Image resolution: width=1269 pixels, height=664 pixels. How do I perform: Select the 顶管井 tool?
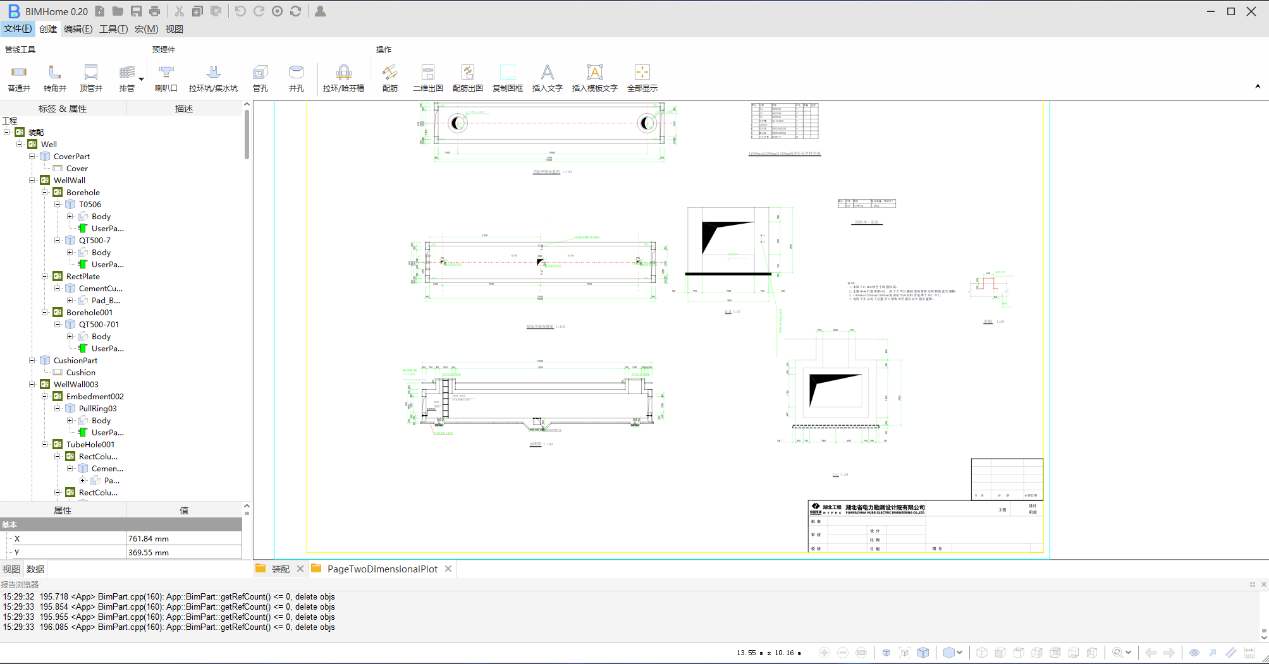tap(91, 79)
